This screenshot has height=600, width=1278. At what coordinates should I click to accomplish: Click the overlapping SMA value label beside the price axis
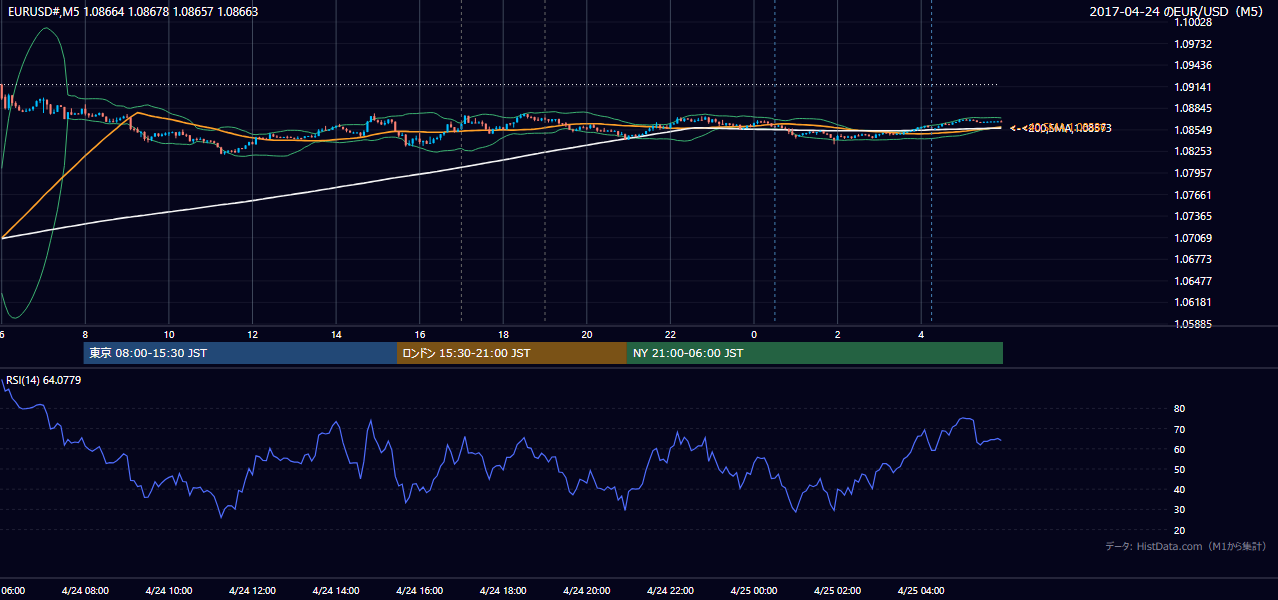click(x=1060, y=128)
